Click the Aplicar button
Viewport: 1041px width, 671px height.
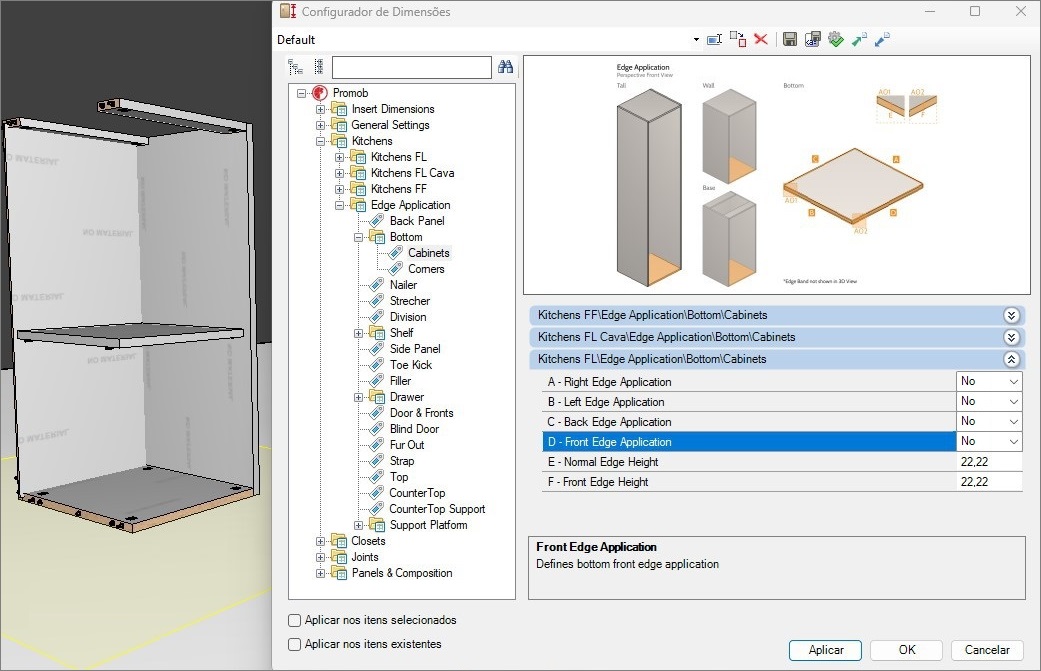[x=825, y=650]
